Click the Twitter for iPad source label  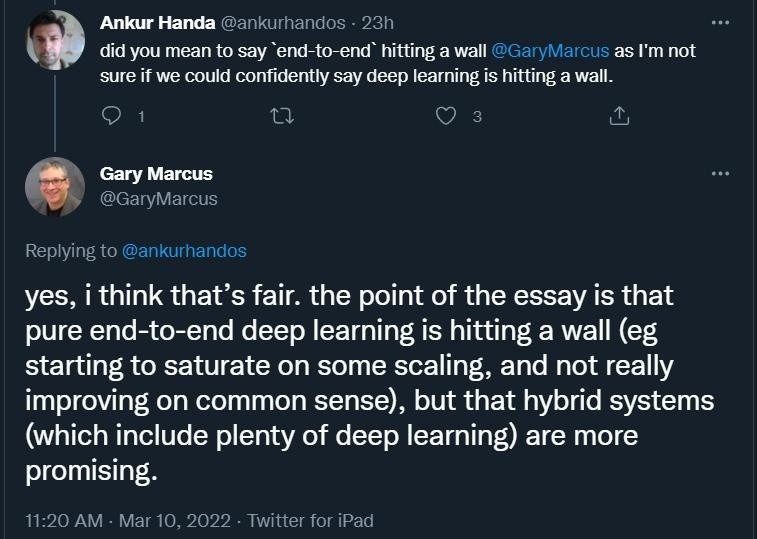tap(310, 520)
